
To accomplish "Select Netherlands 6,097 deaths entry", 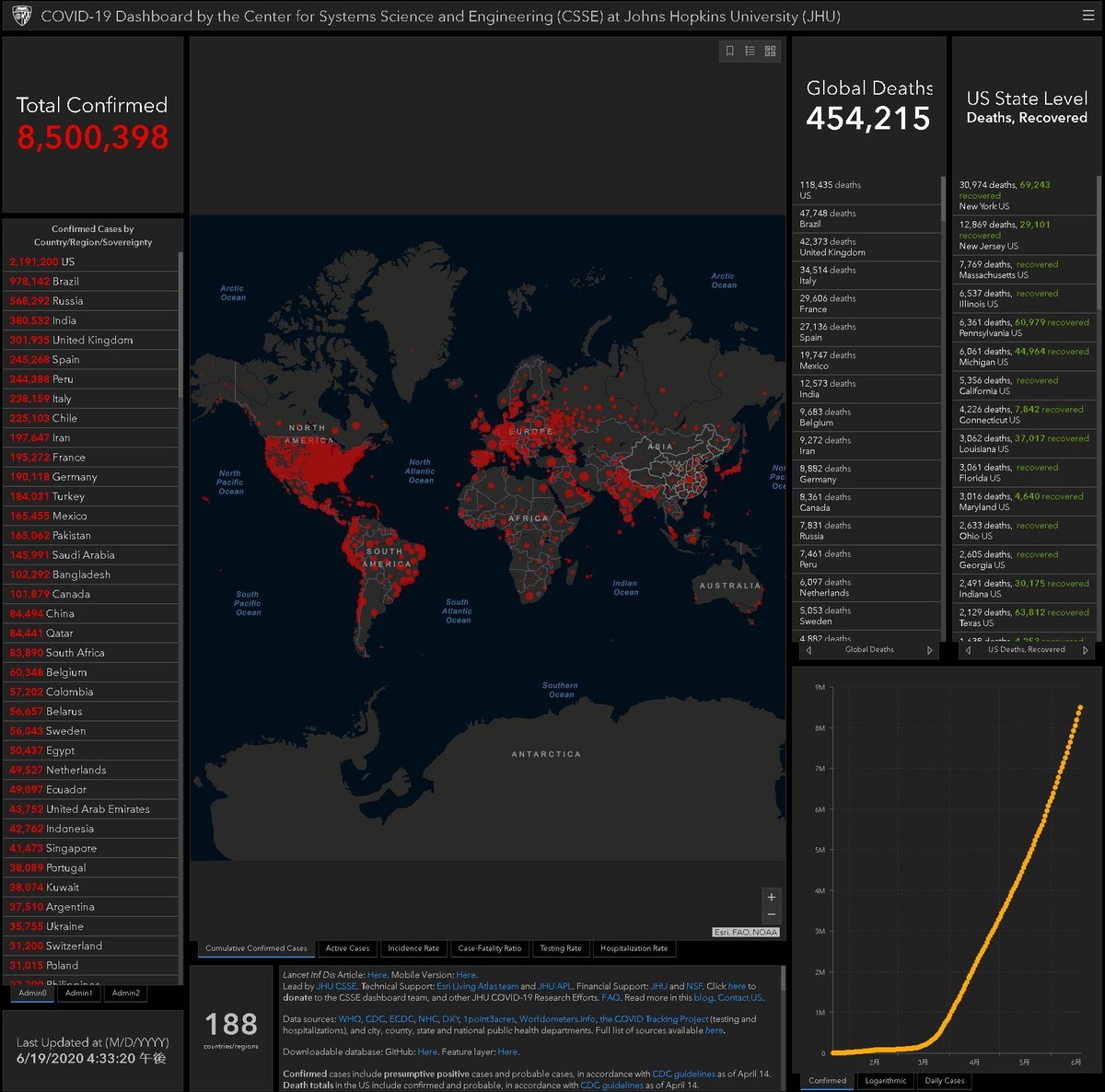I will click(x=867, y=587).
